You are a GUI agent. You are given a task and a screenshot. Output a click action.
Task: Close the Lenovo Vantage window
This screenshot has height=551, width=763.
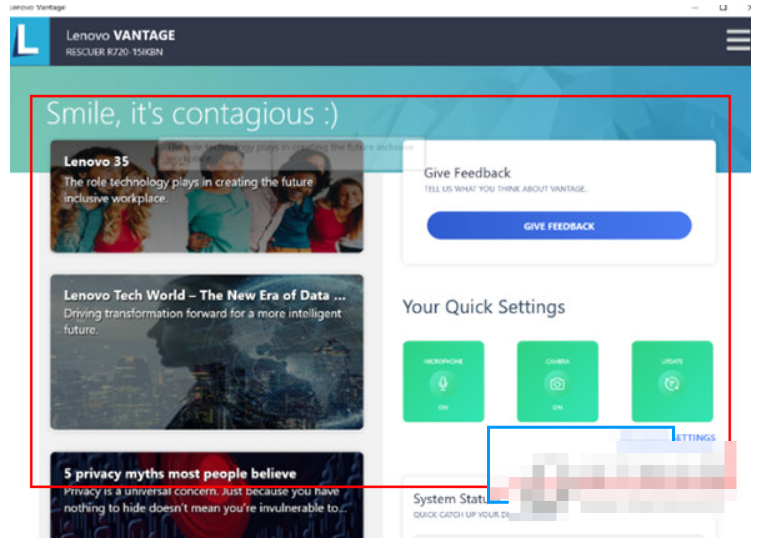[749, 7]
